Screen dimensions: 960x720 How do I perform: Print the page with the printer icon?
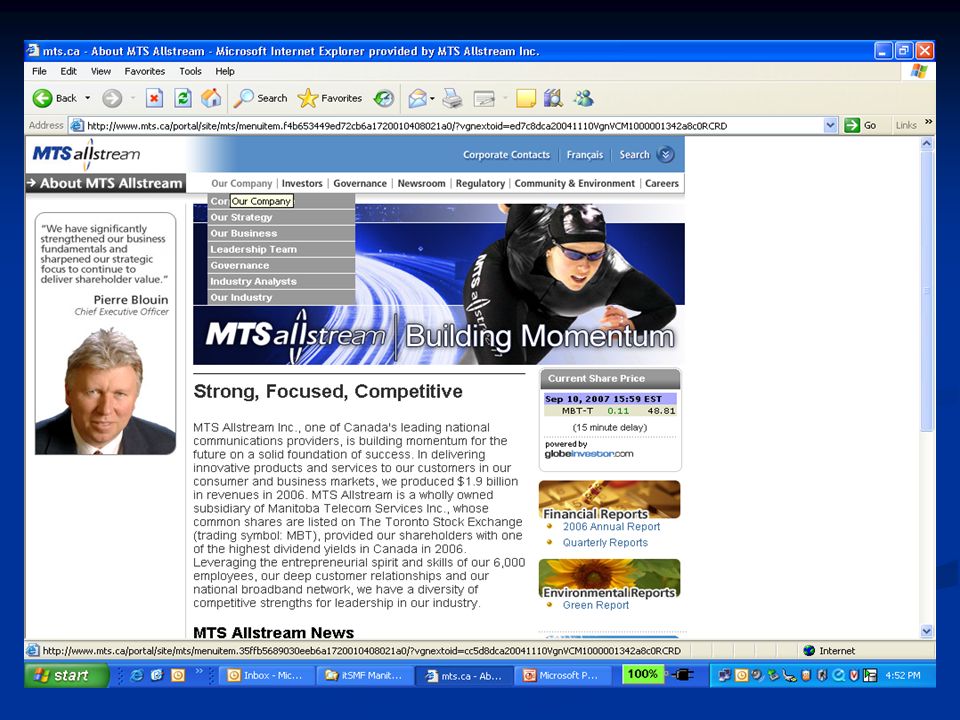tap(452, 98)
